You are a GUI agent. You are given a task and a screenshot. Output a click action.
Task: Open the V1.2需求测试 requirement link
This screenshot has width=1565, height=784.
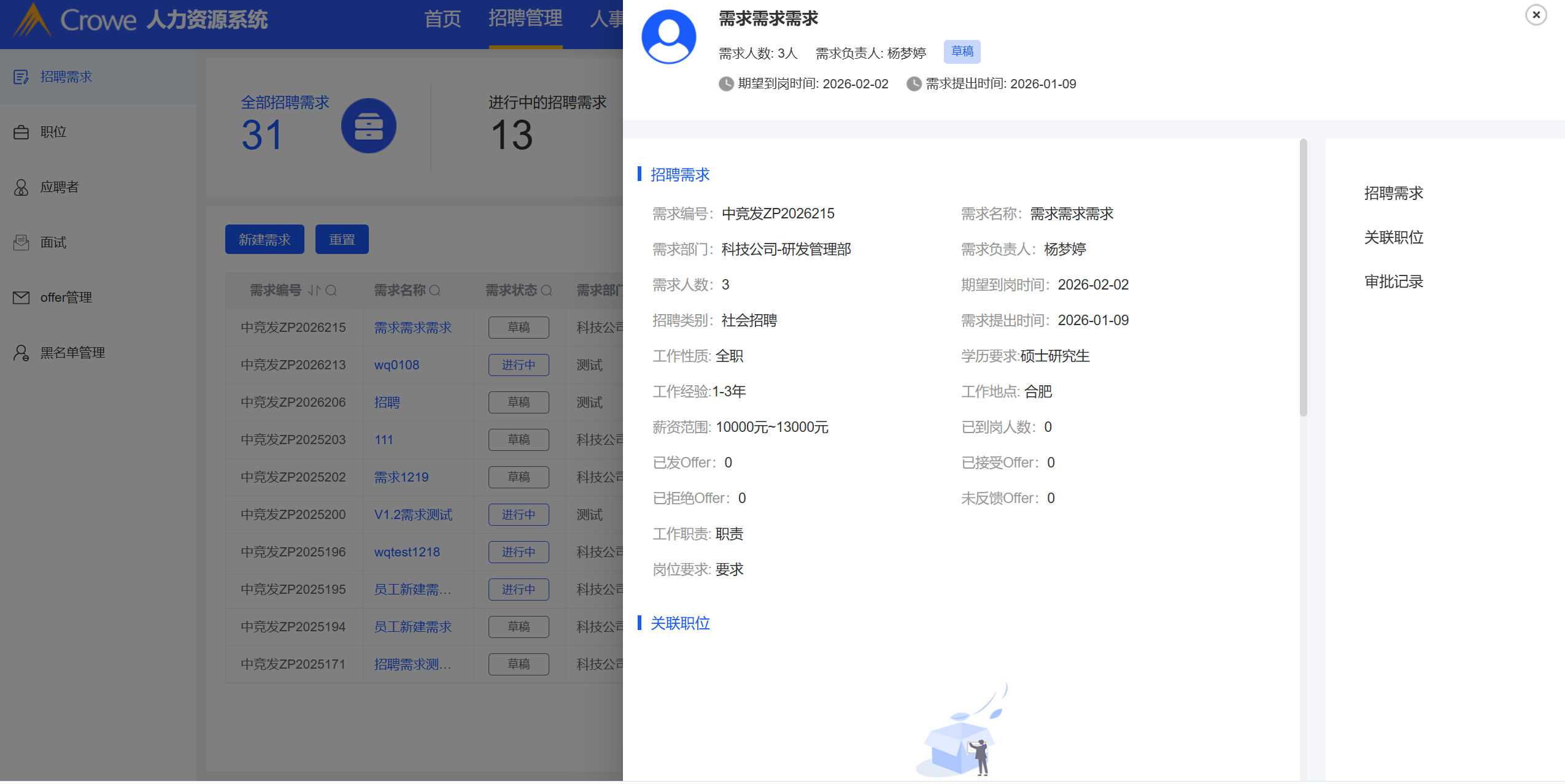pos(413,515)
